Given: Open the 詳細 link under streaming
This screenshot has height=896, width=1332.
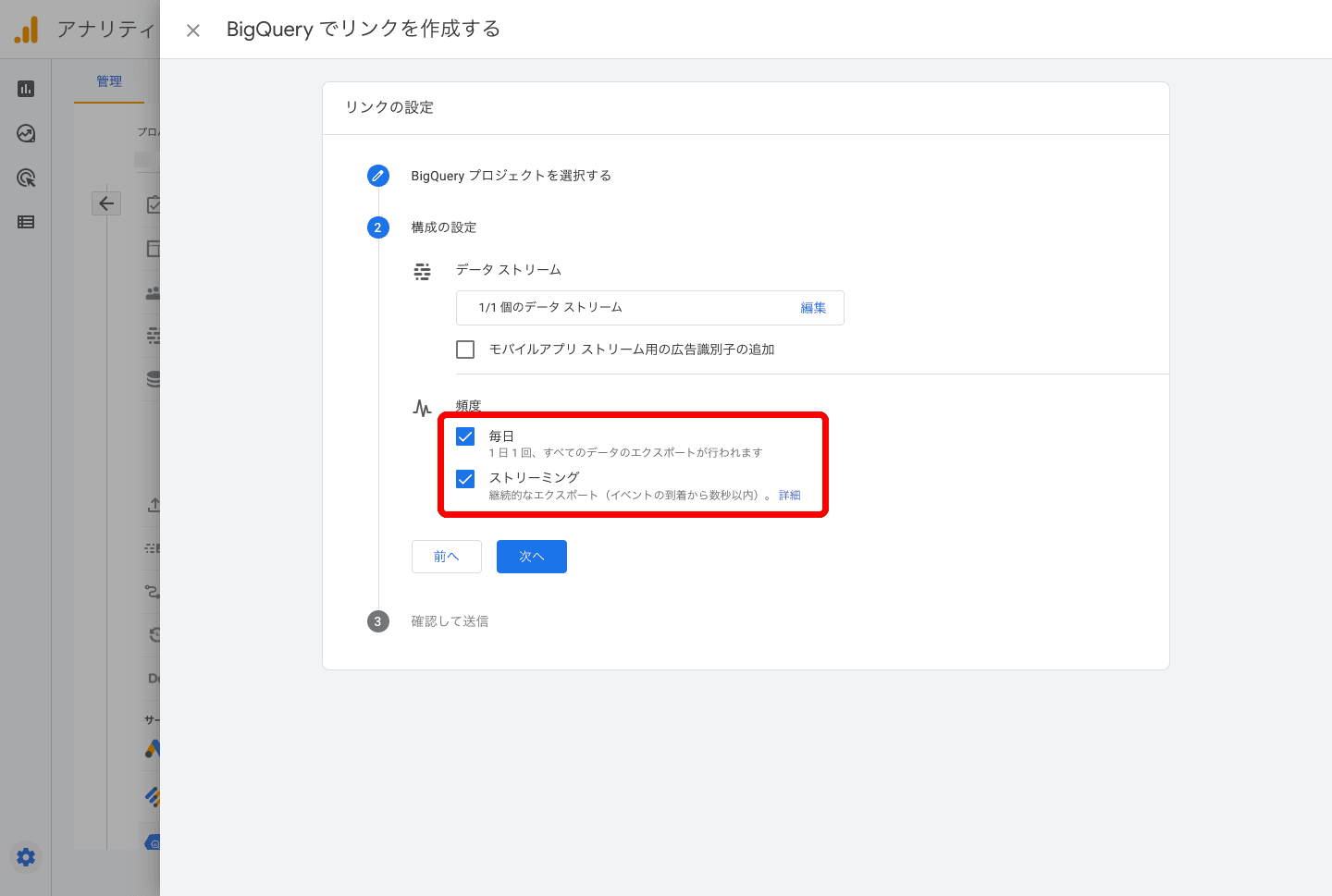Looking at the screenshot, I should (789, 496).
